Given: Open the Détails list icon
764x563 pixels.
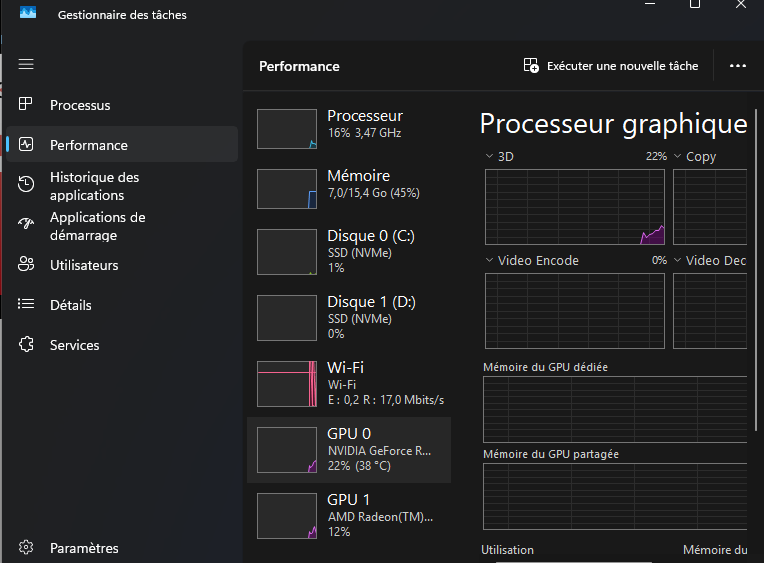Looking at the screenshot, I should pos(27,305).
